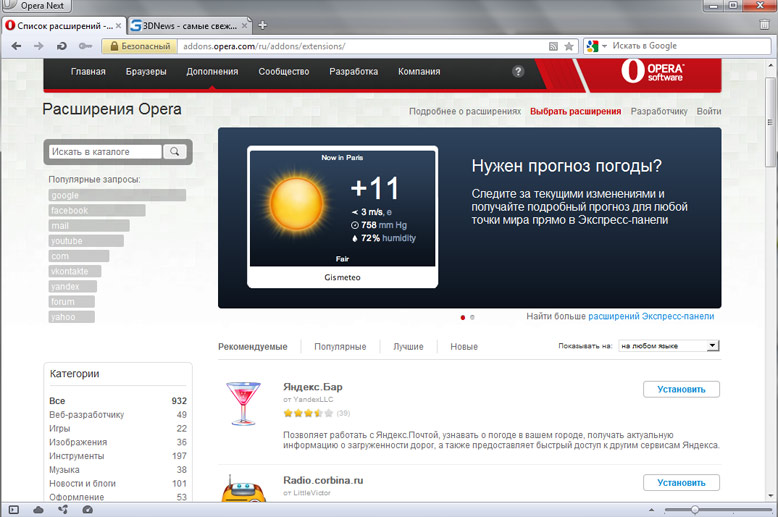
Task: Open Opera Link cloud icon in status bar
Action: (x=38, y=510)
